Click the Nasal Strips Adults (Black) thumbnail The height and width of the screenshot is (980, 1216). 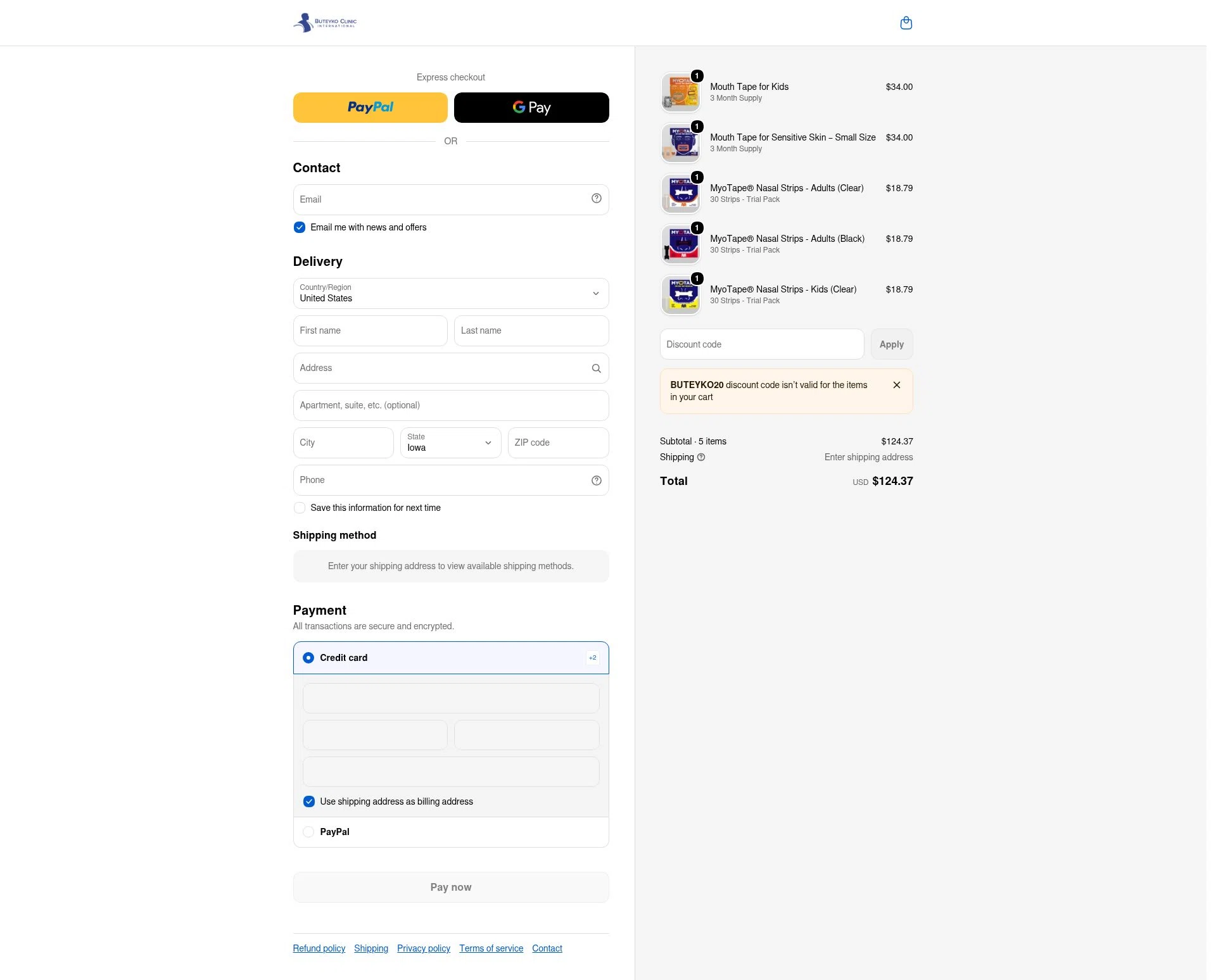pos(680,244)
